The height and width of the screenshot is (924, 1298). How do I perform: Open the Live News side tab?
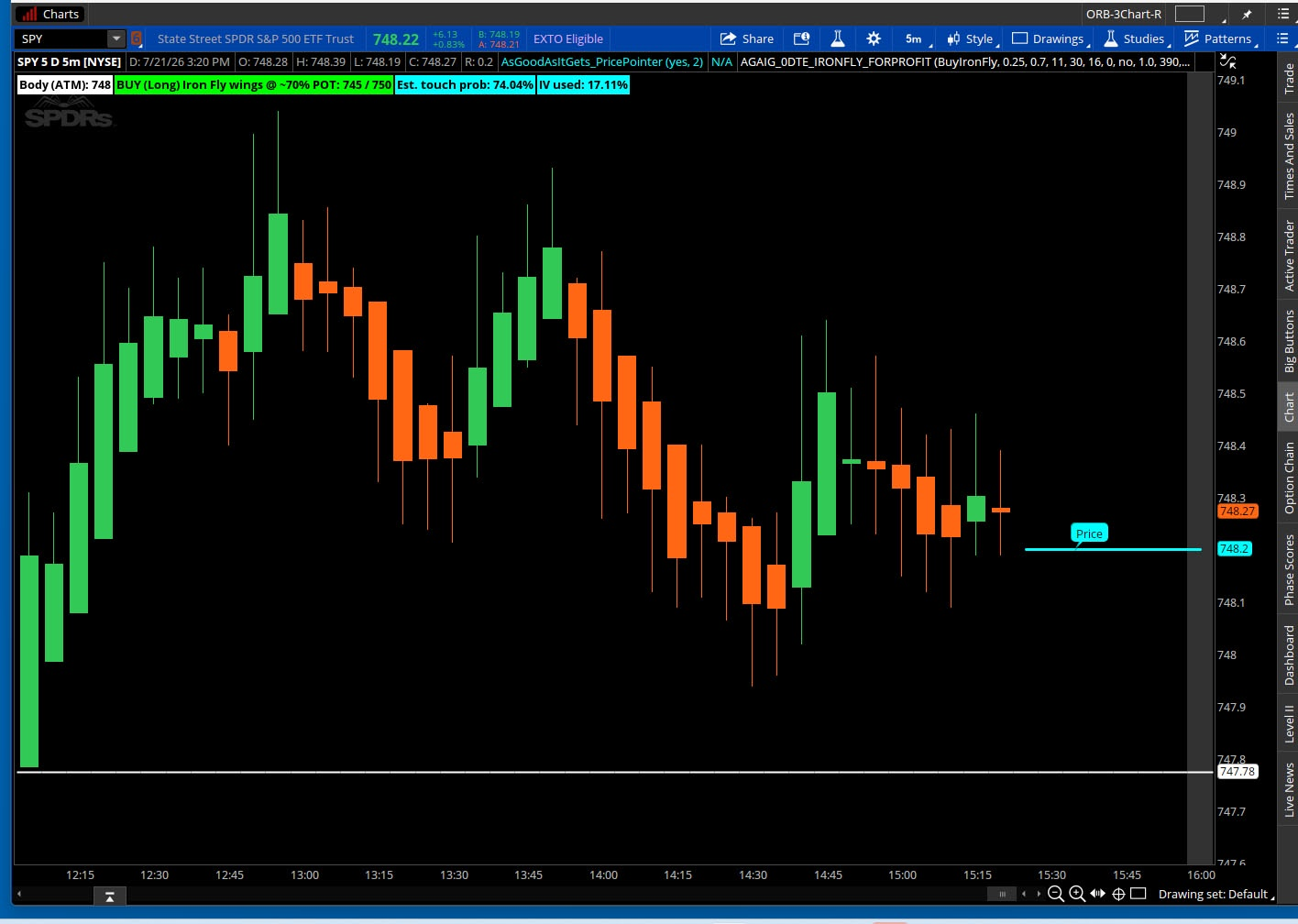(1289, 789)
